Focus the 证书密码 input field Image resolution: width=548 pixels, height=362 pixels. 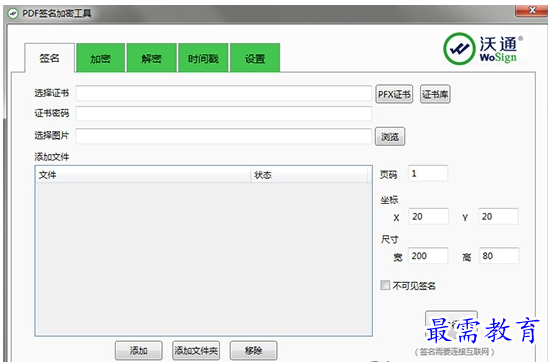(x=224, y=114)
